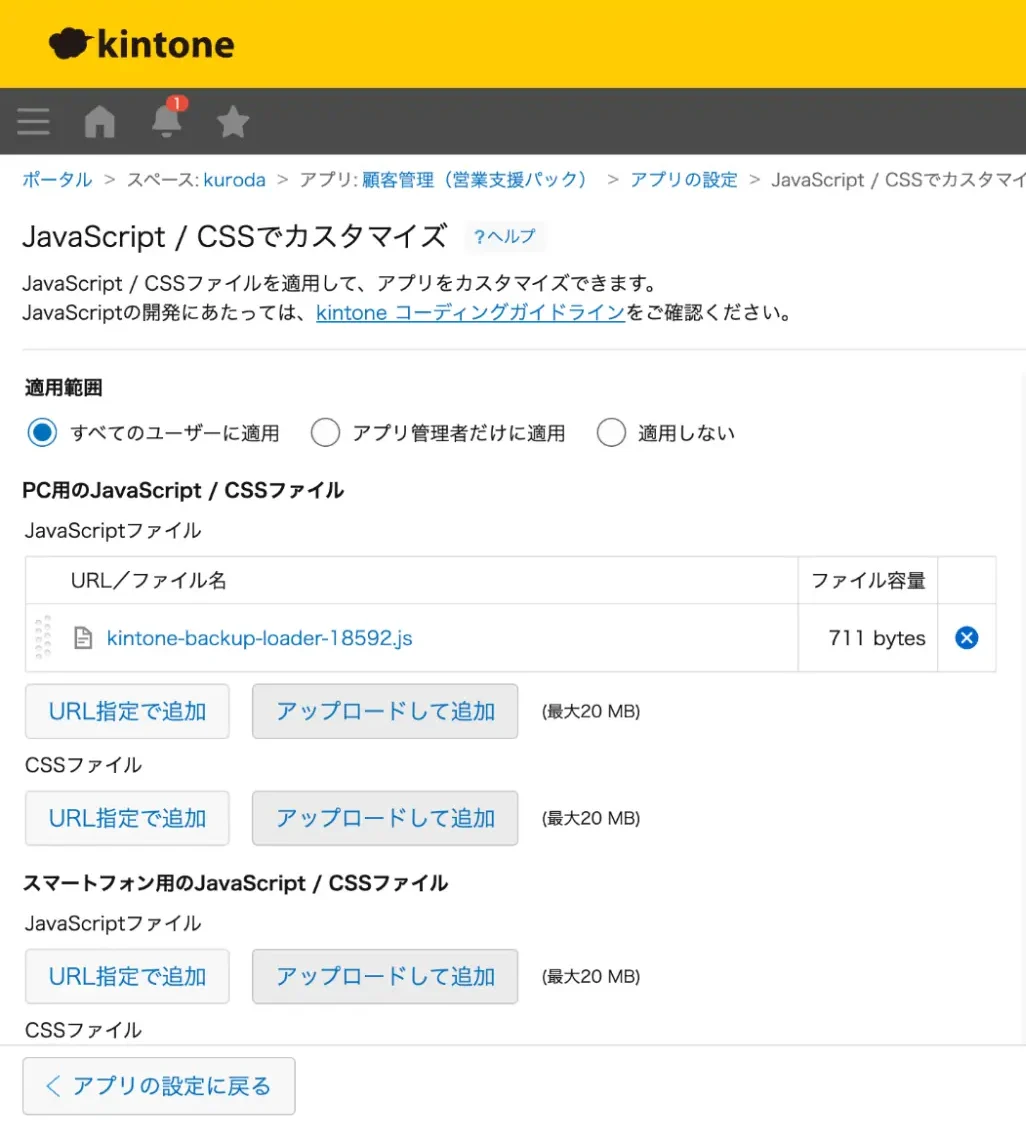Open アプリの設定 breadcrumb link

tap(684, 180)
